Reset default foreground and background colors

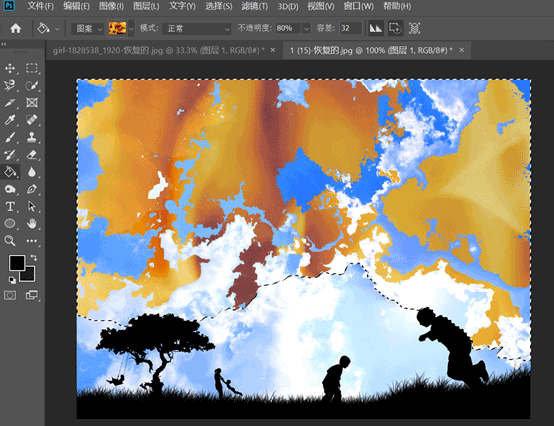tap(12, 280)
